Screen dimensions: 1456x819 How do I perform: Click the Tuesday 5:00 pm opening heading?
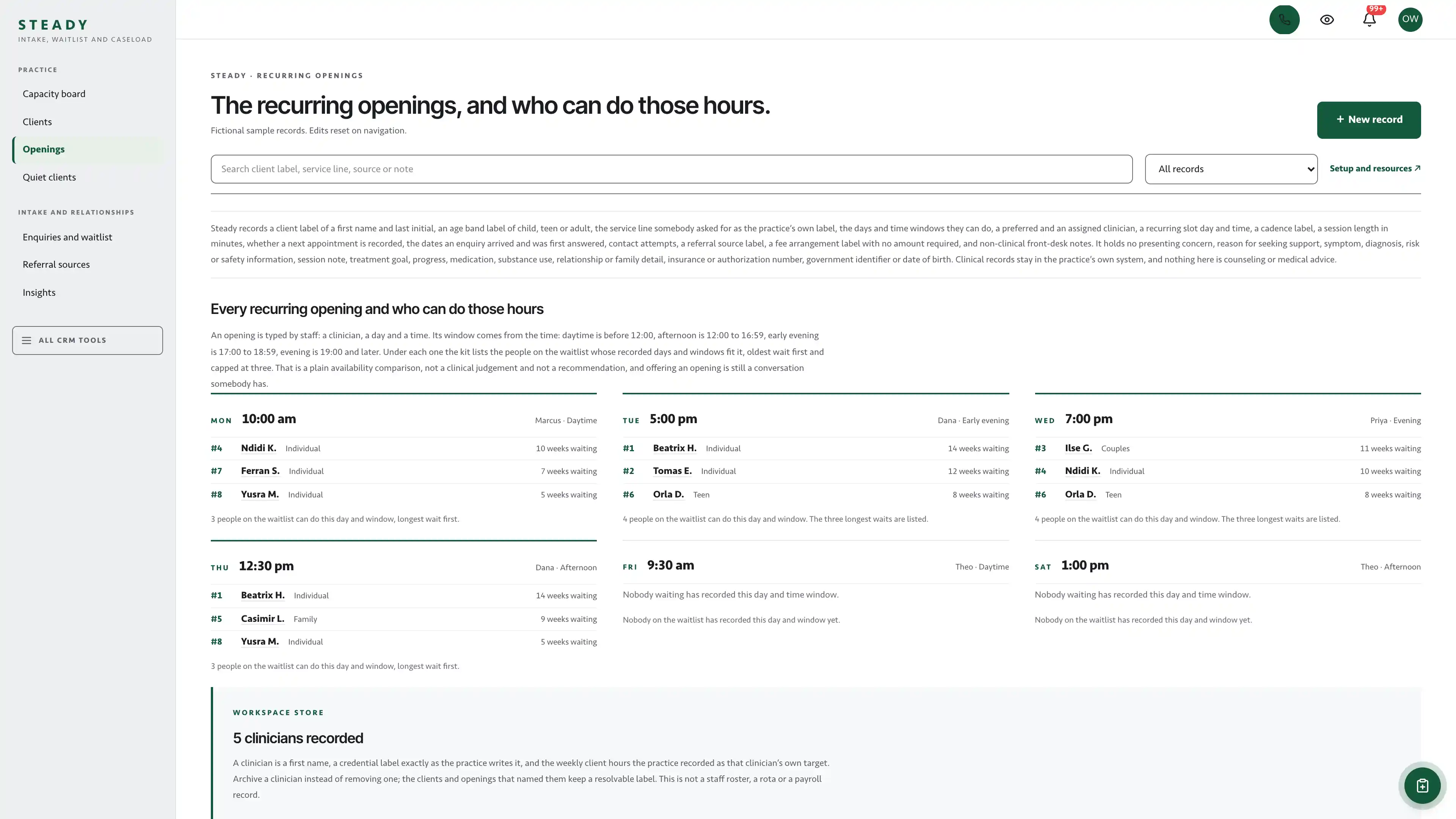pos(673,419)
